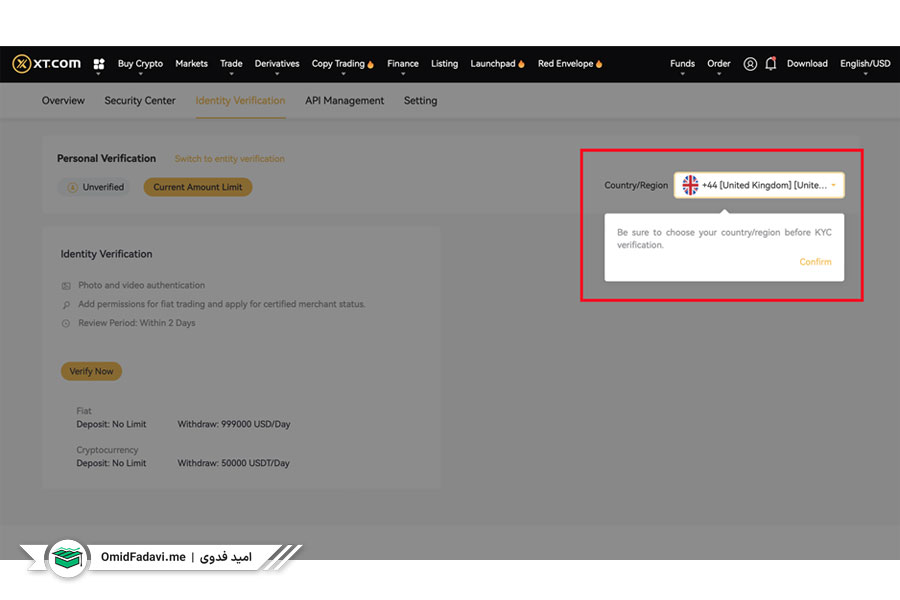900x600 pixels.
Task: Open the Trade dropdown menu
Action: (x=231, y=64)
